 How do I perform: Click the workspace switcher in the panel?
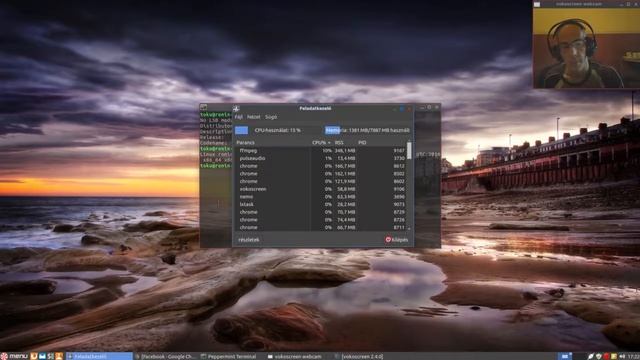565,356
